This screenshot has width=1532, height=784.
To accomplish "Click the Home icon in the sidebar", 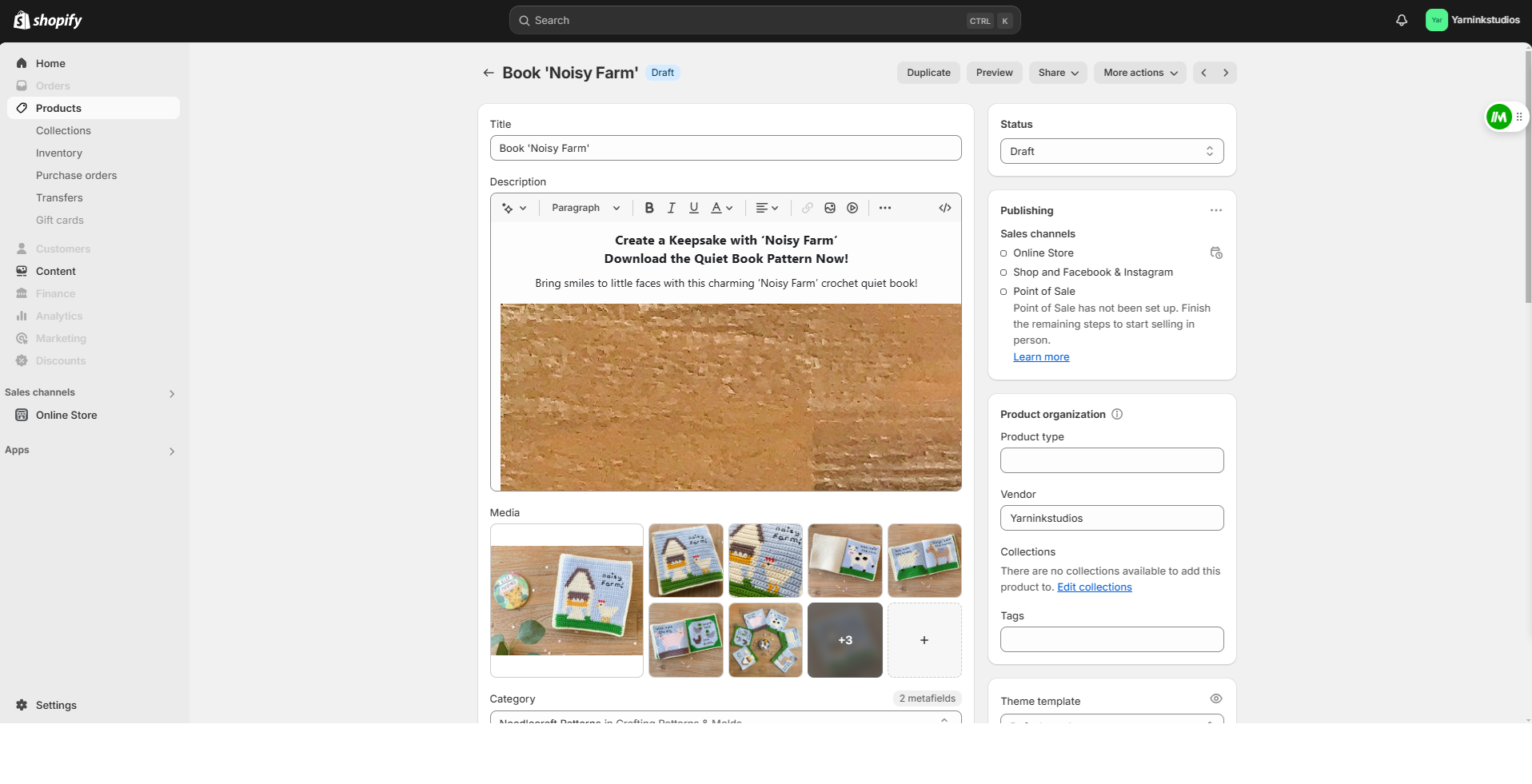I will click(x=22, y=63).
